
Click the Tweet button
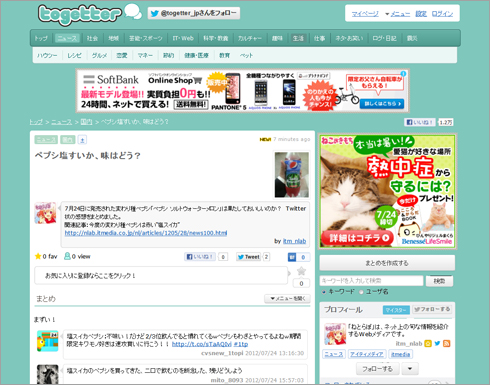(248, 257)
